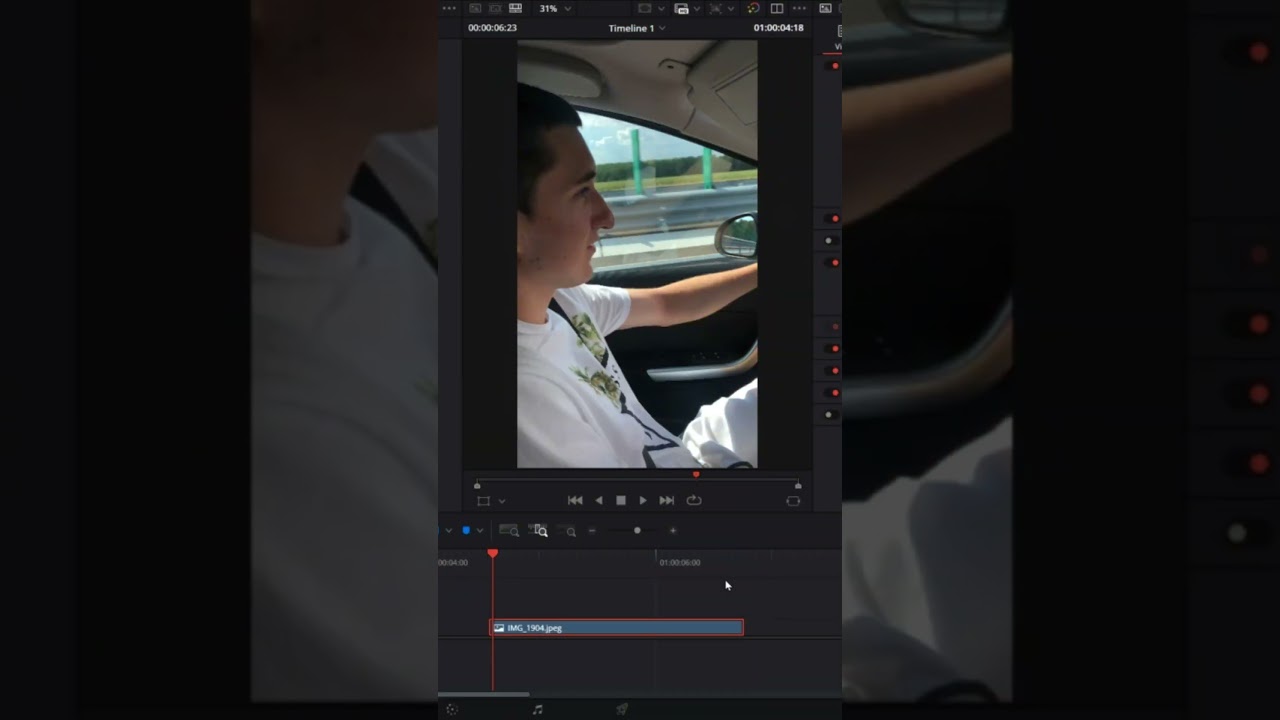Screen dimensions: 1280x720
Task: Click the timeline zoom slider handle
Action: [x=637, y=531]
